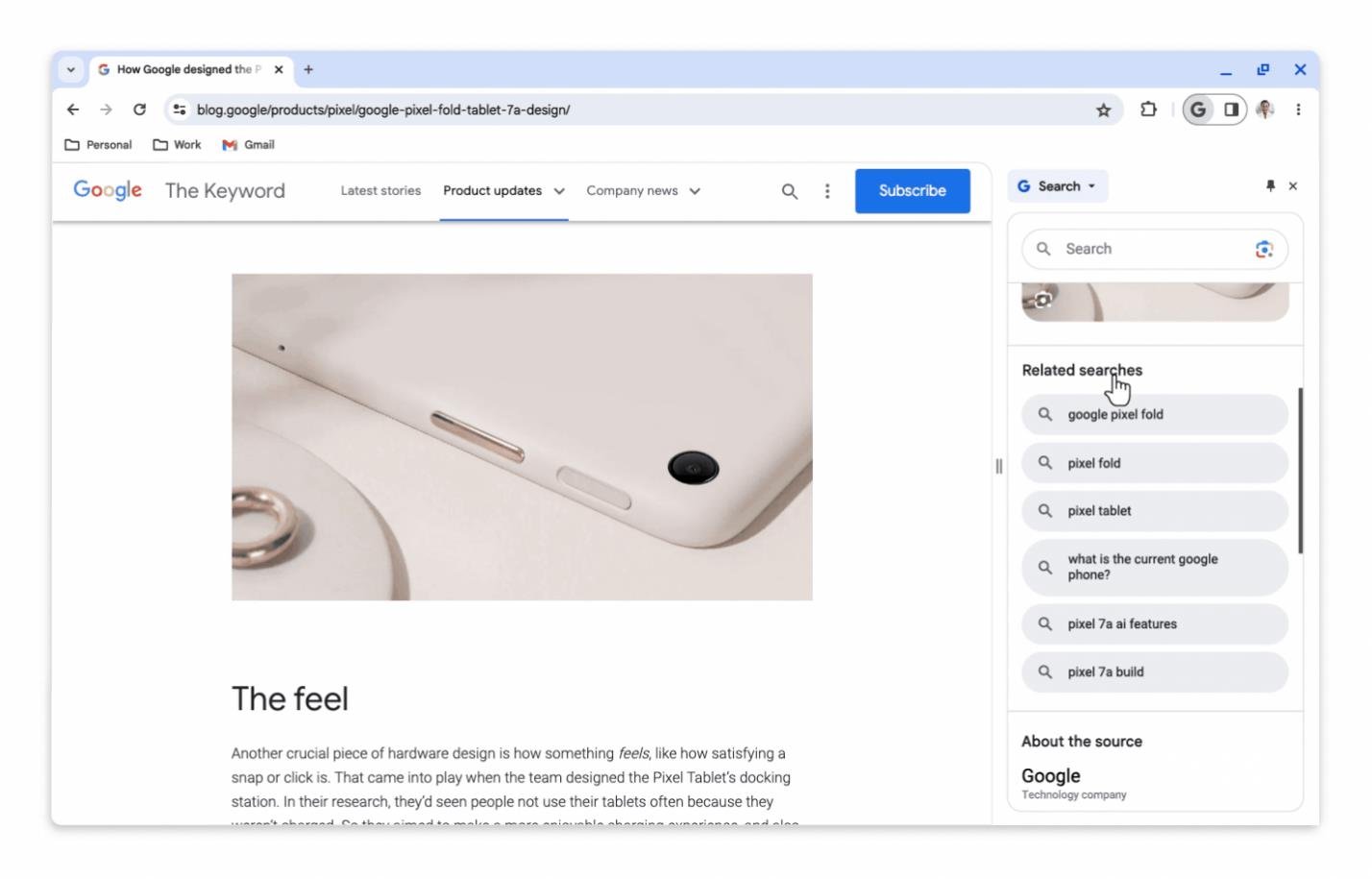Click the side panel resize handle
The height and width of the screenshot is (879, 1372).
click(x=999, y=466)
